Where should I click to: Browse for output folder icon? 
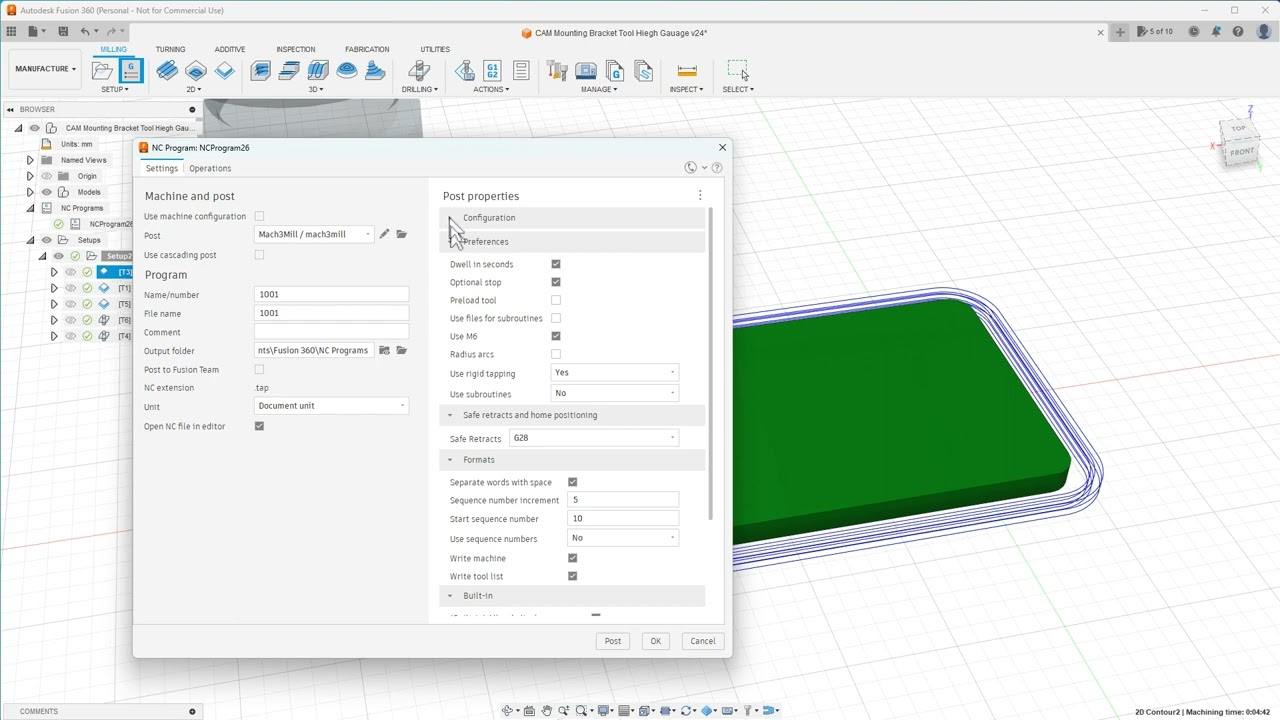402,350
